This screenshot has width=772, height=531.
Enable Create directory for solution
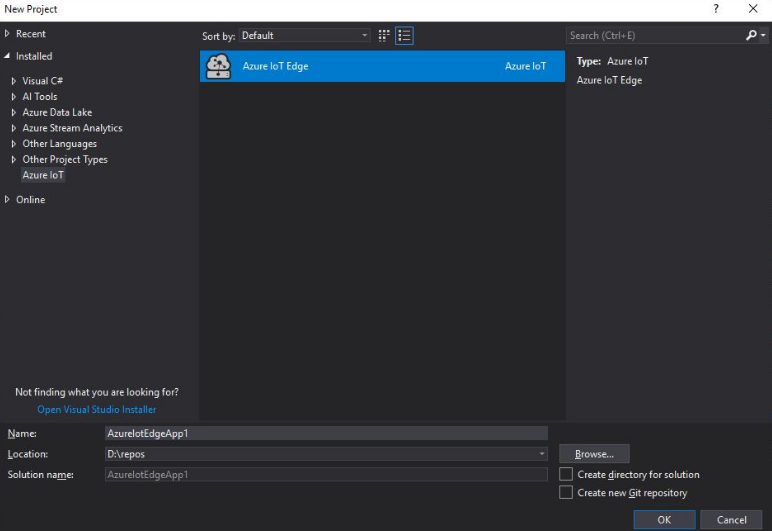[566, 474]
